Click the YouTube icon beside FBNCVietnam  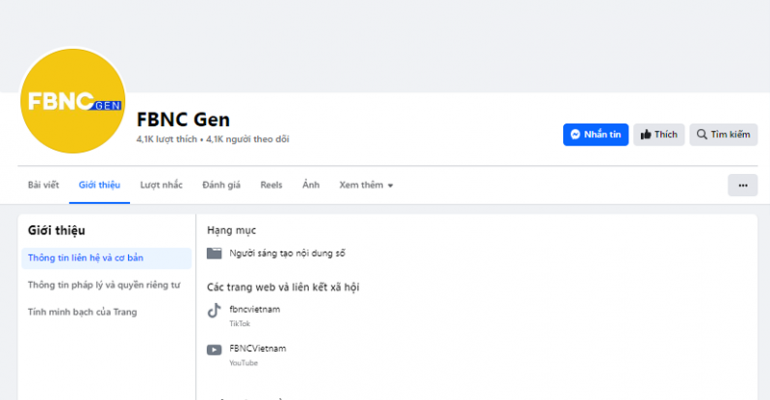tap(214, 350)
